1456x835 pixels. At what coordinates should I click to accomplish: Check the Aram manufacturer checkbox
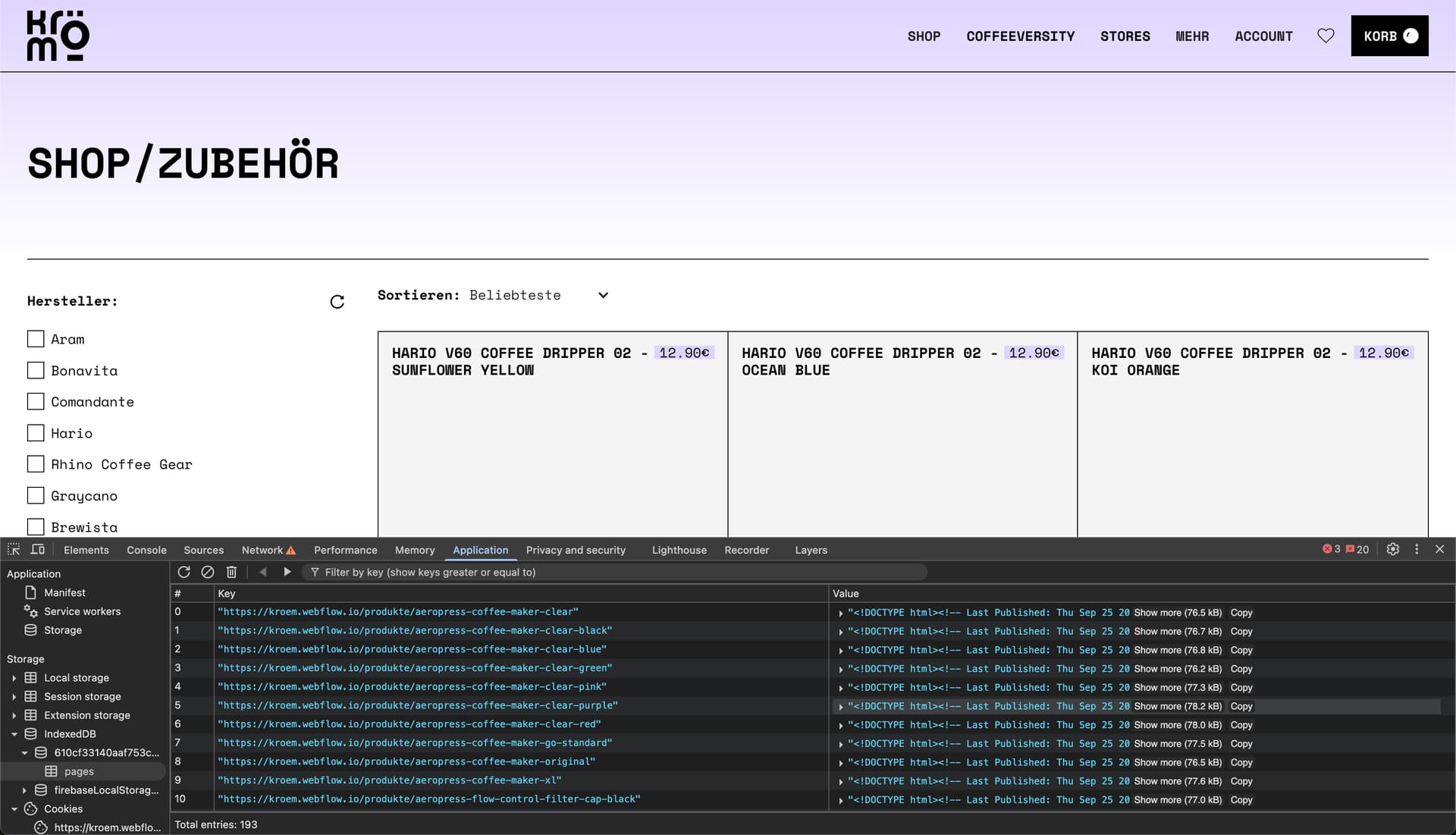36,339
